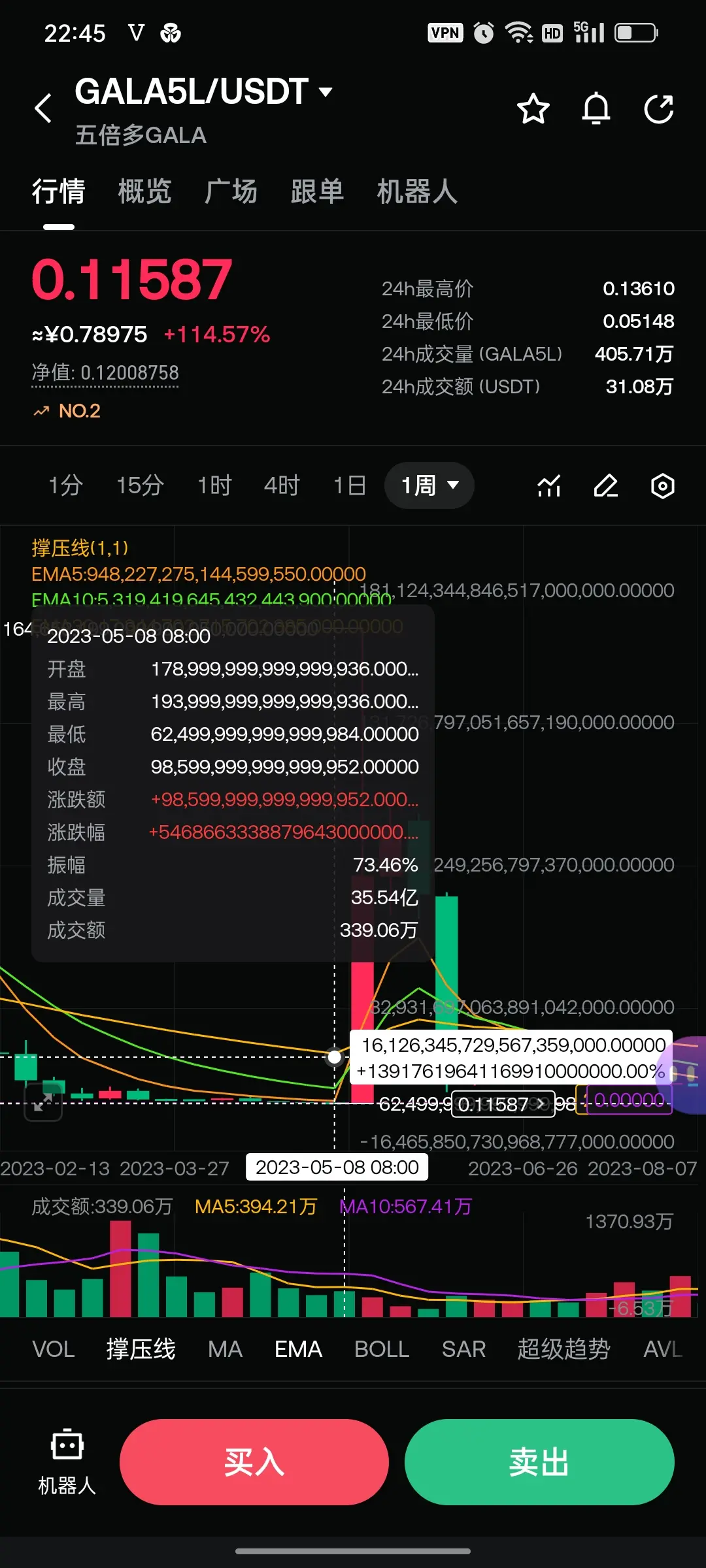Select 1时 chart interval
706x1568 pixels.
(214, 485)
